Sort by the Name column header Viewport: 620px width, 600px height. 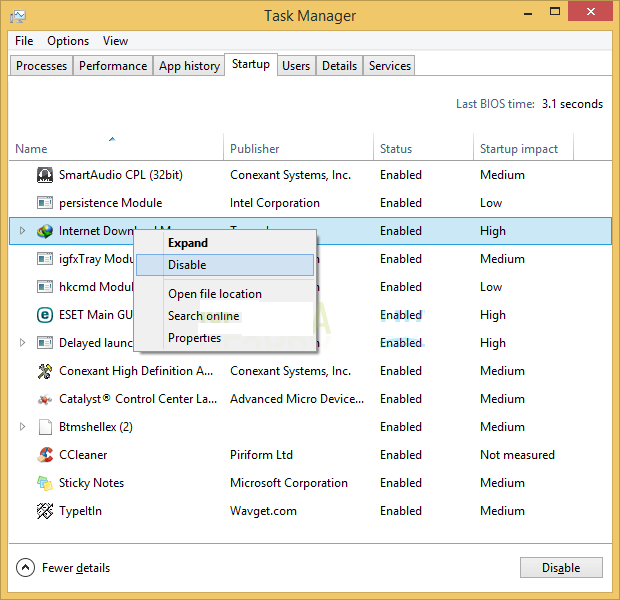click(x=116, y=147)
